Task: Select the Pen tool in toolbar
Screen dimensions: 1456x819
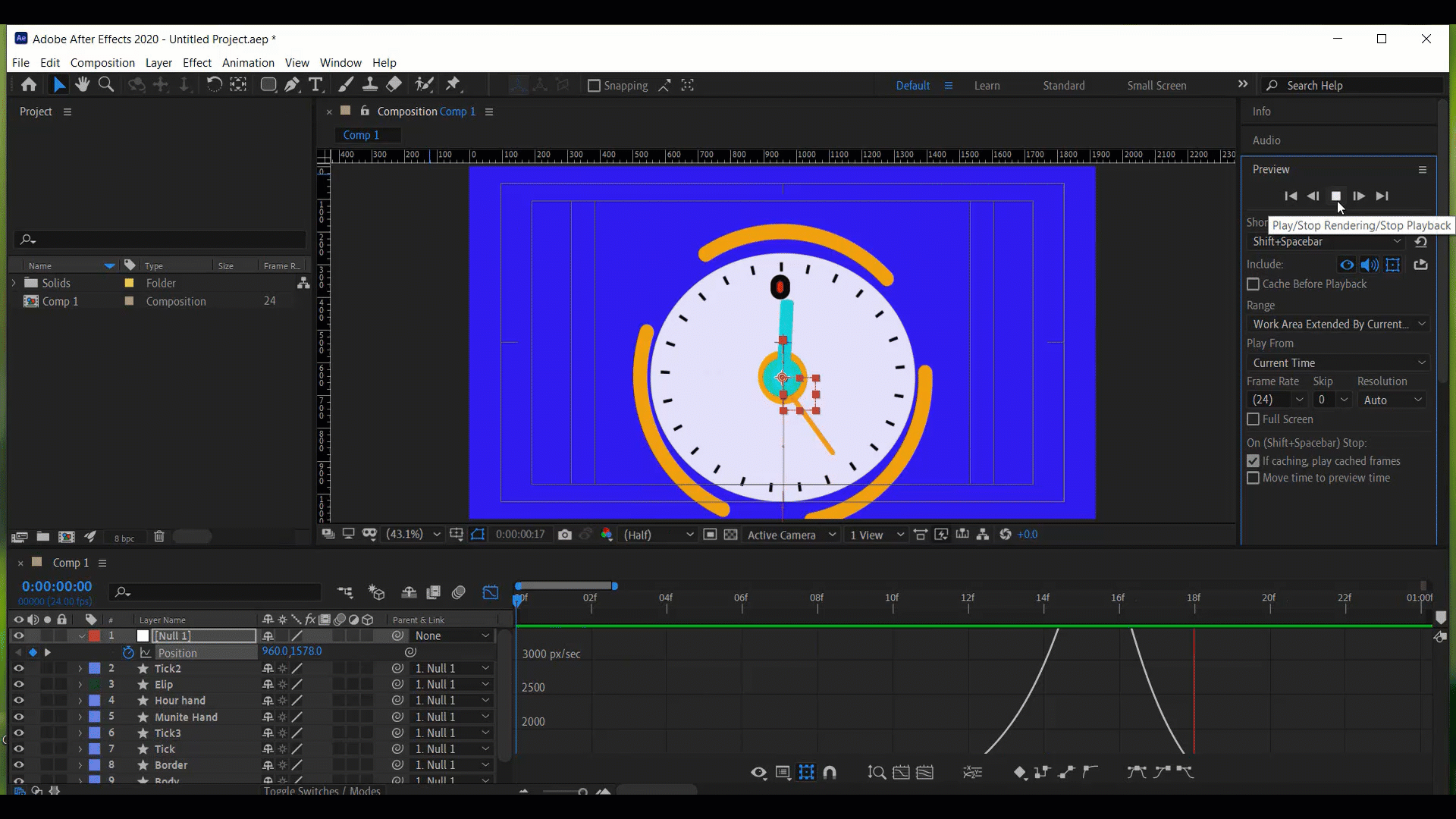Action: coord(293,85)
